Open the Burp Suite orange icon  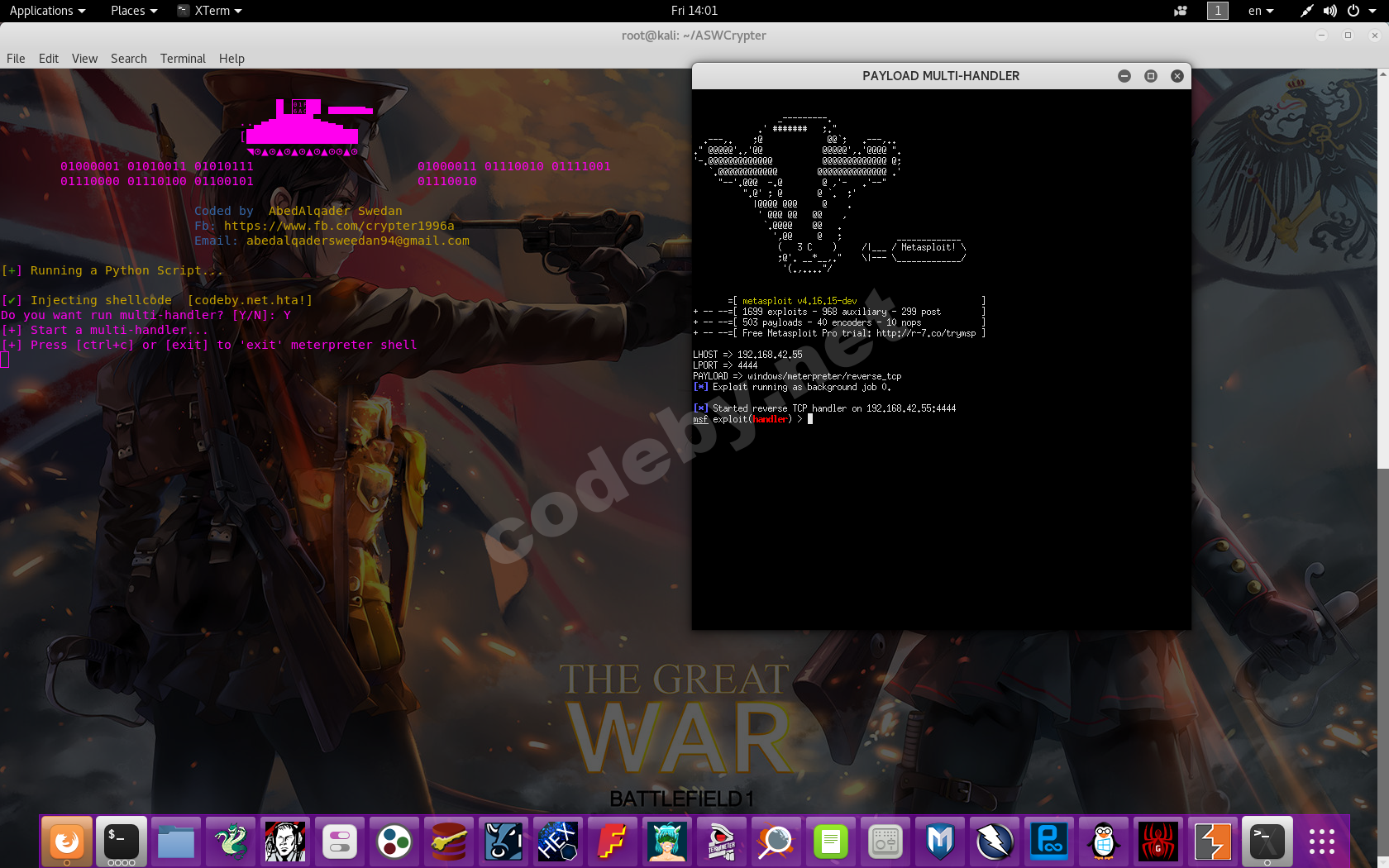(x=1213, y=842)
